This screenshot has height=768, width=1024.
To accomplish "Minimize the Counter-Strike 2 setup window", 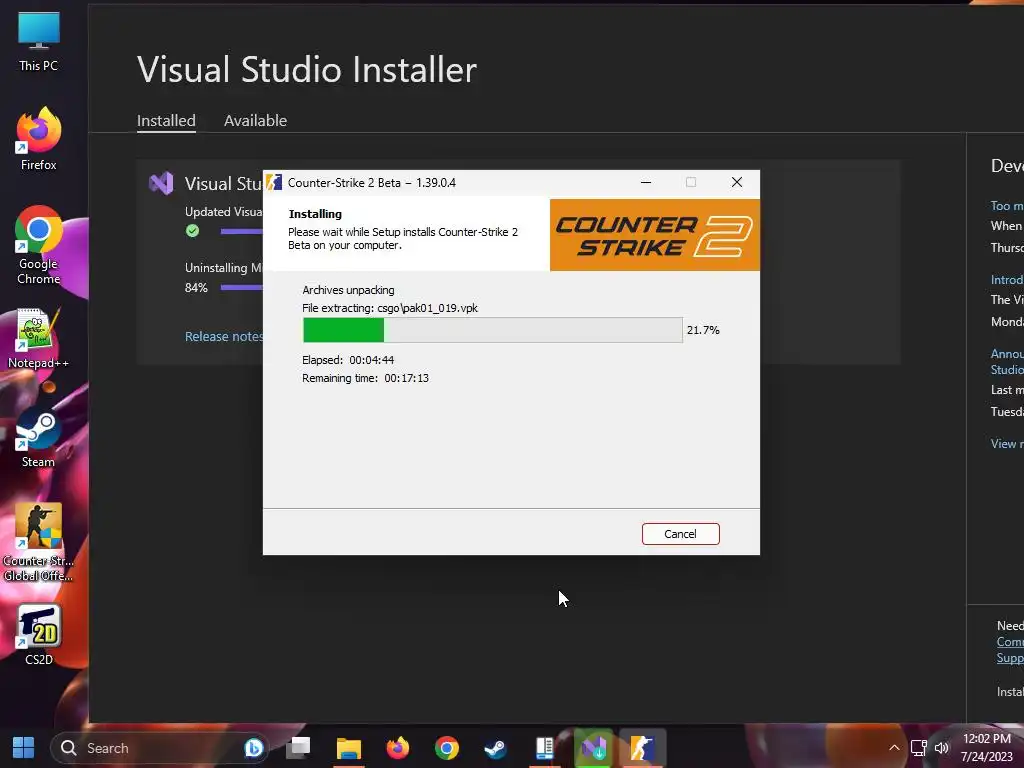I will [646, 182].
